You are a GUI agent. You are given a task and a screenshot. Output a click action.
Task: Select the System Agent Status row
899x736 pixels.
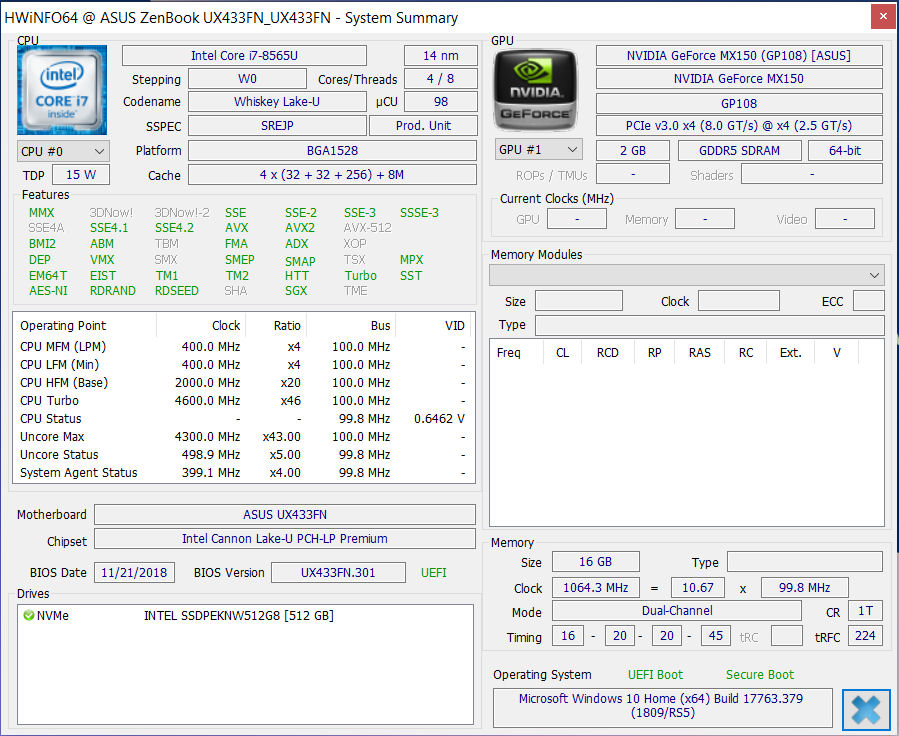[x=244, y=472]
